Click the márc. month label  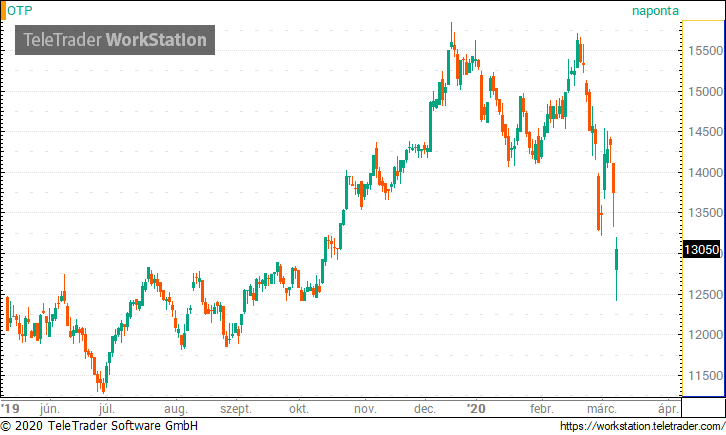click(602, 409)
